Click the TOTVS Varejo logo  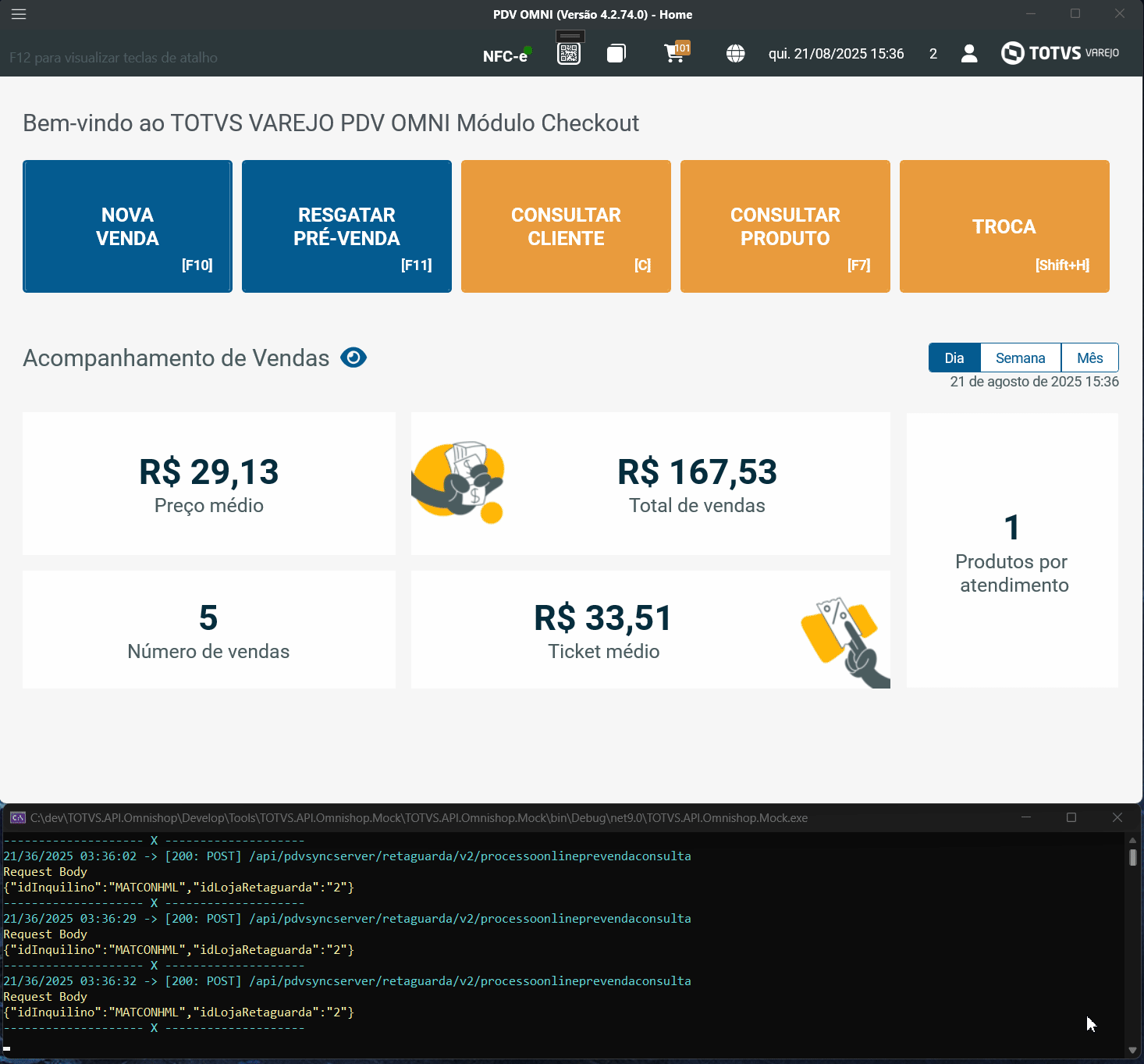point(1060,53)
